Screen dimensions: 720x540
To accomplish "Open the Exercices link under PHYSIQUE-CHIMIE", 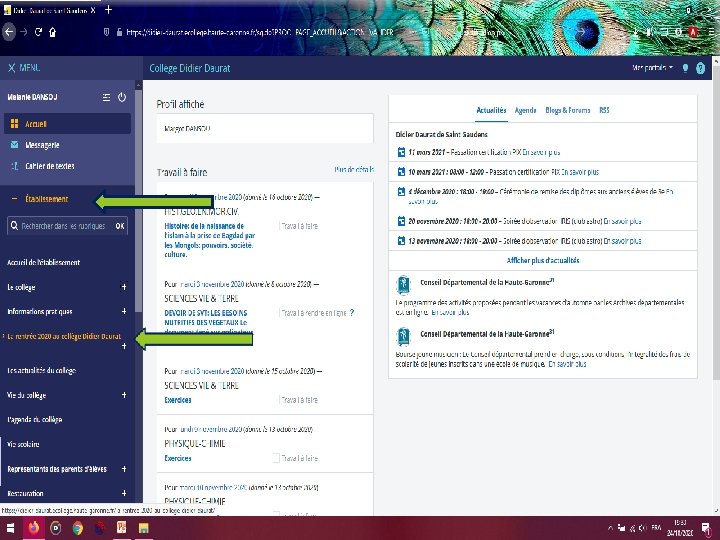I will tap(178, 458).
